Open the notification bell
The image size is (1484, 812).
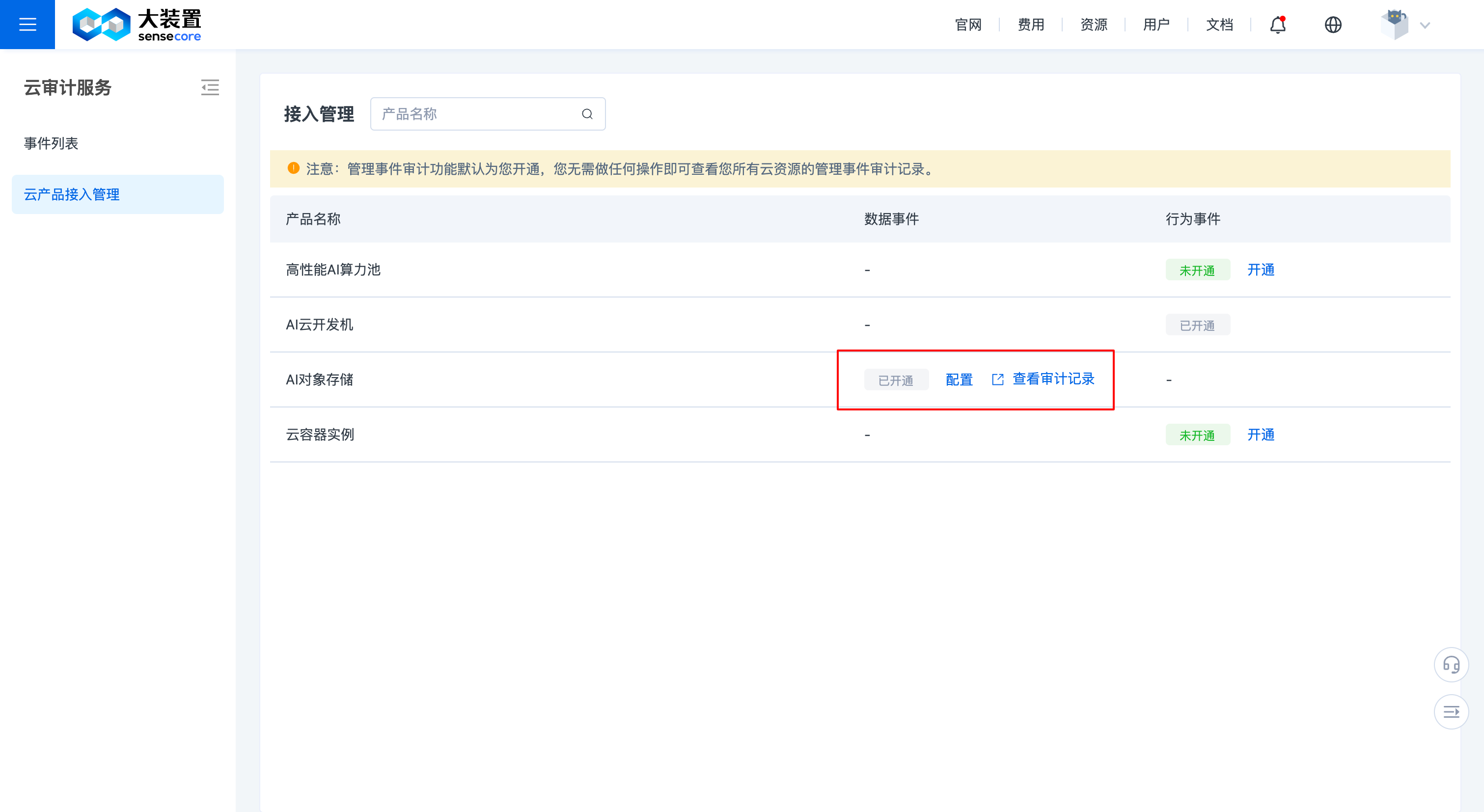tap(1278, 25)
